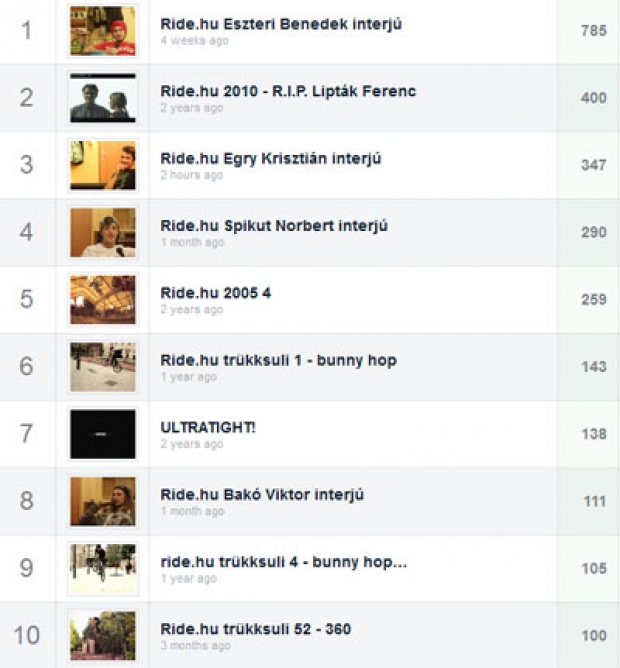Select the trükksuli 52 - 360 thumbnail

pyautogui.click(x=103, y=635)
